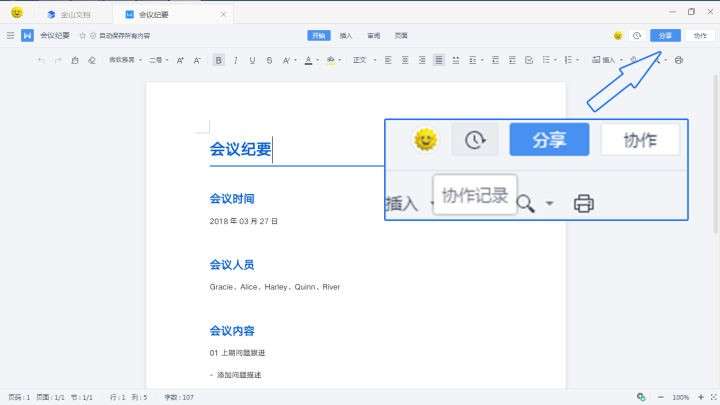Zoom in with the plus button
720x405 pixels.
[701, 397]
